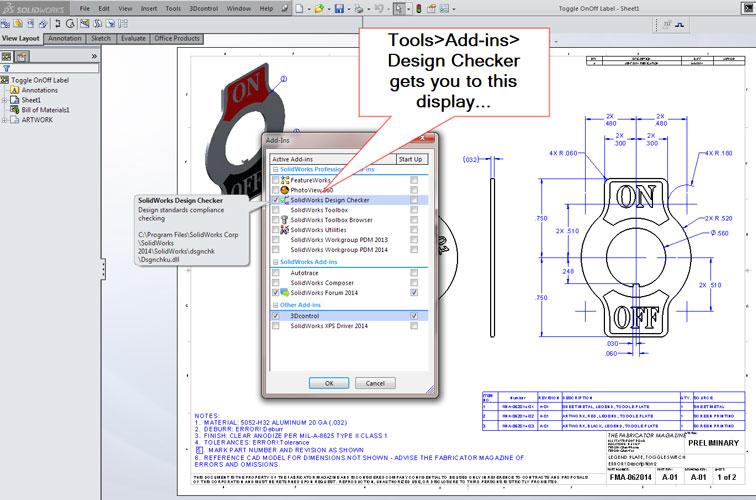Open the second manager panel tab icon
Image resolution: width=756 pixels, height=500 pixels.
(x=22, y=56)
